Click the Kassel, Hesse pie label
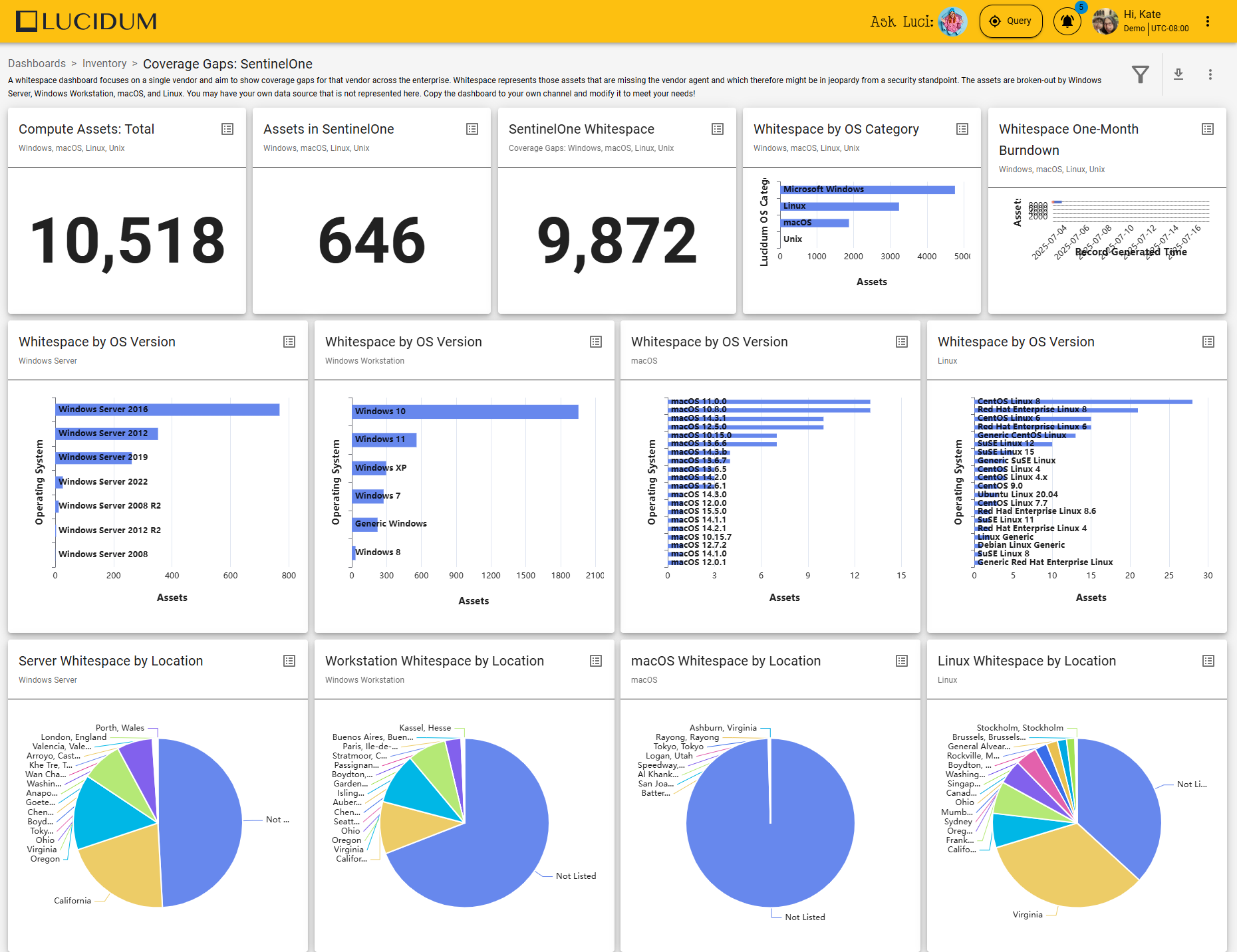1237x952 pixels. click(425, 728)
